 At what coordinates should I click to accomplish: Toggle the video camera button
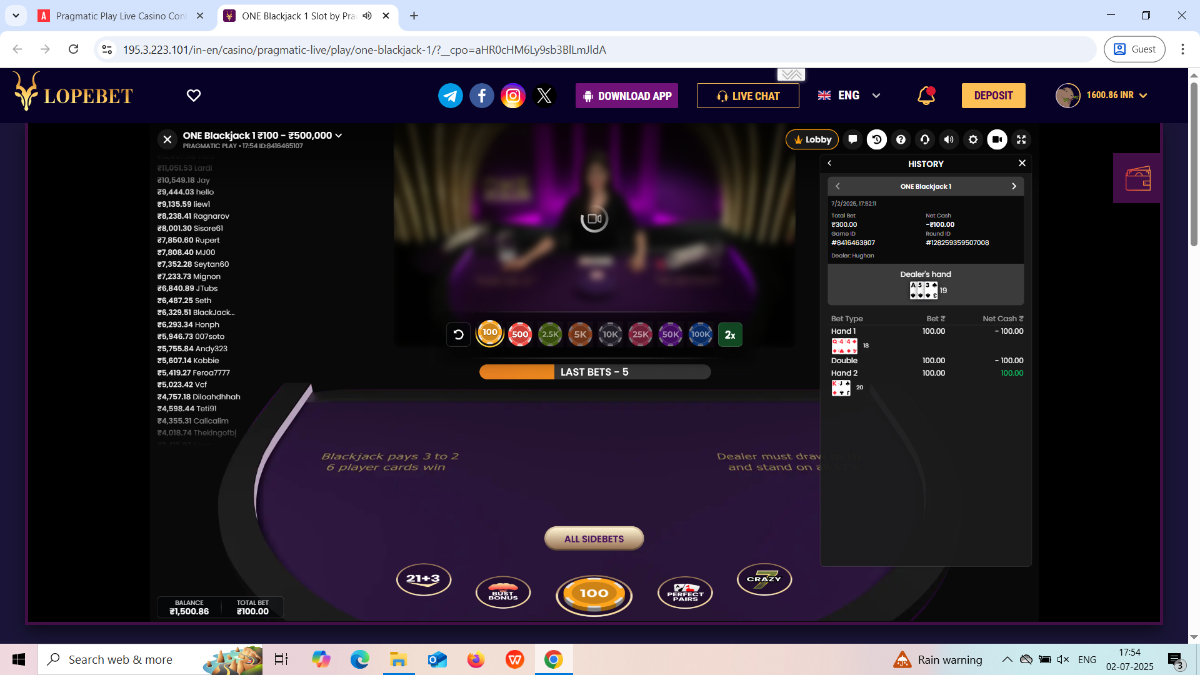(x=997, y=139)
